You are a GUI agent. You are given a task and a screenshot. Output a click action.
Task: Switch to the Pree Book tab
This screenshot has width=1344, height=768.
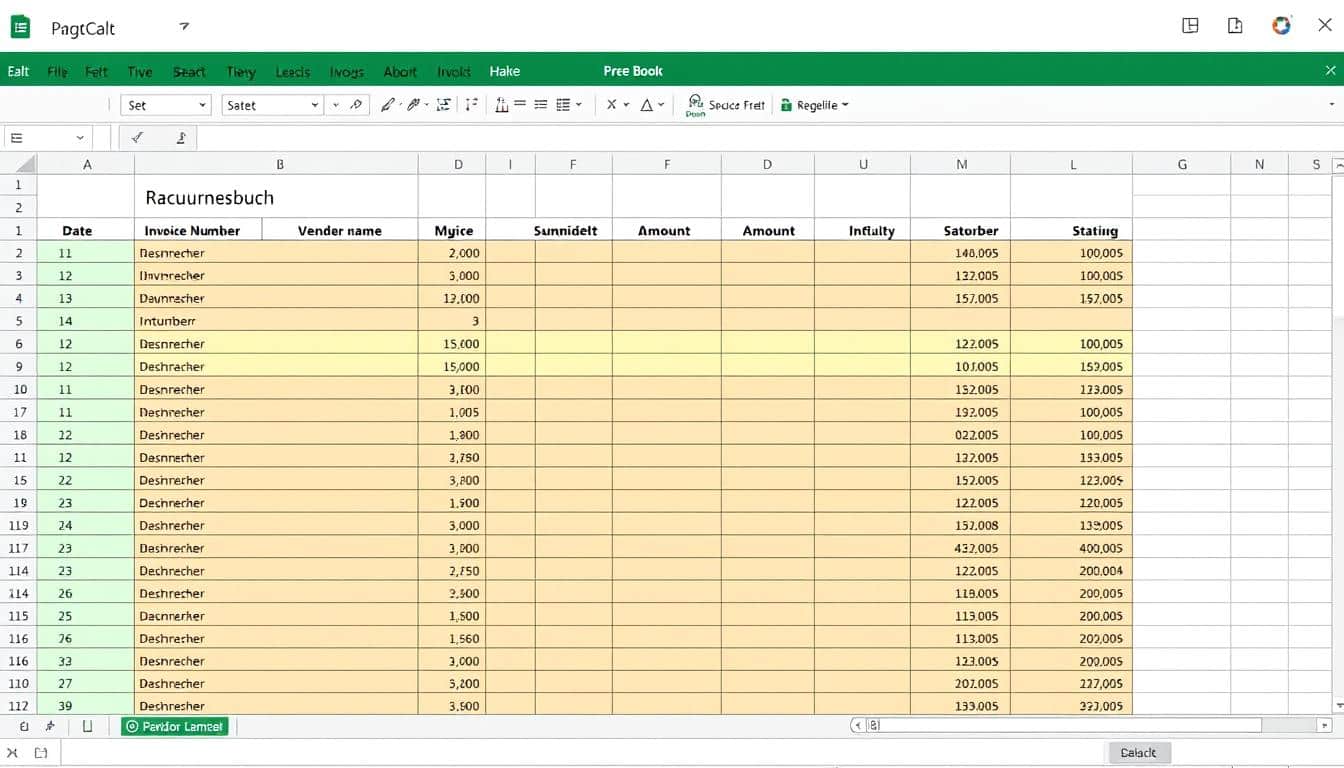(633, 71)
